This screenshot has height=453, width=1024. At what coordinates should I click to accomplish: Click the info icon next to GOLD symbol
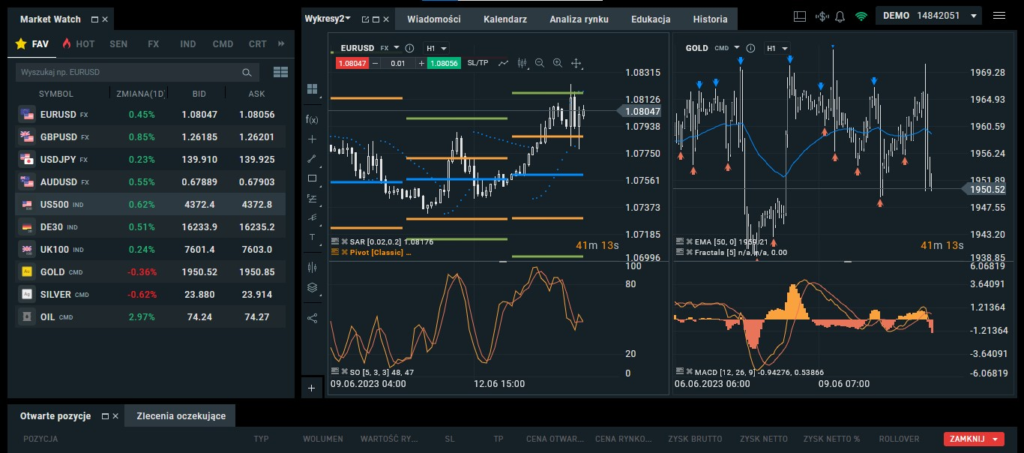tap(753, 48)
